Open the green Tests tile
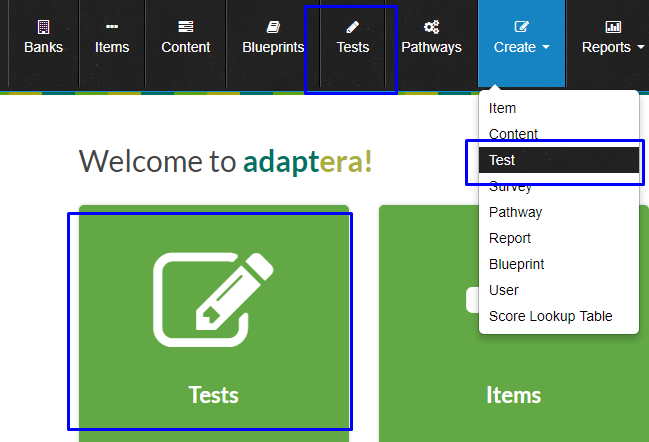This screenshot has height=442, width=649. [214, 324]
